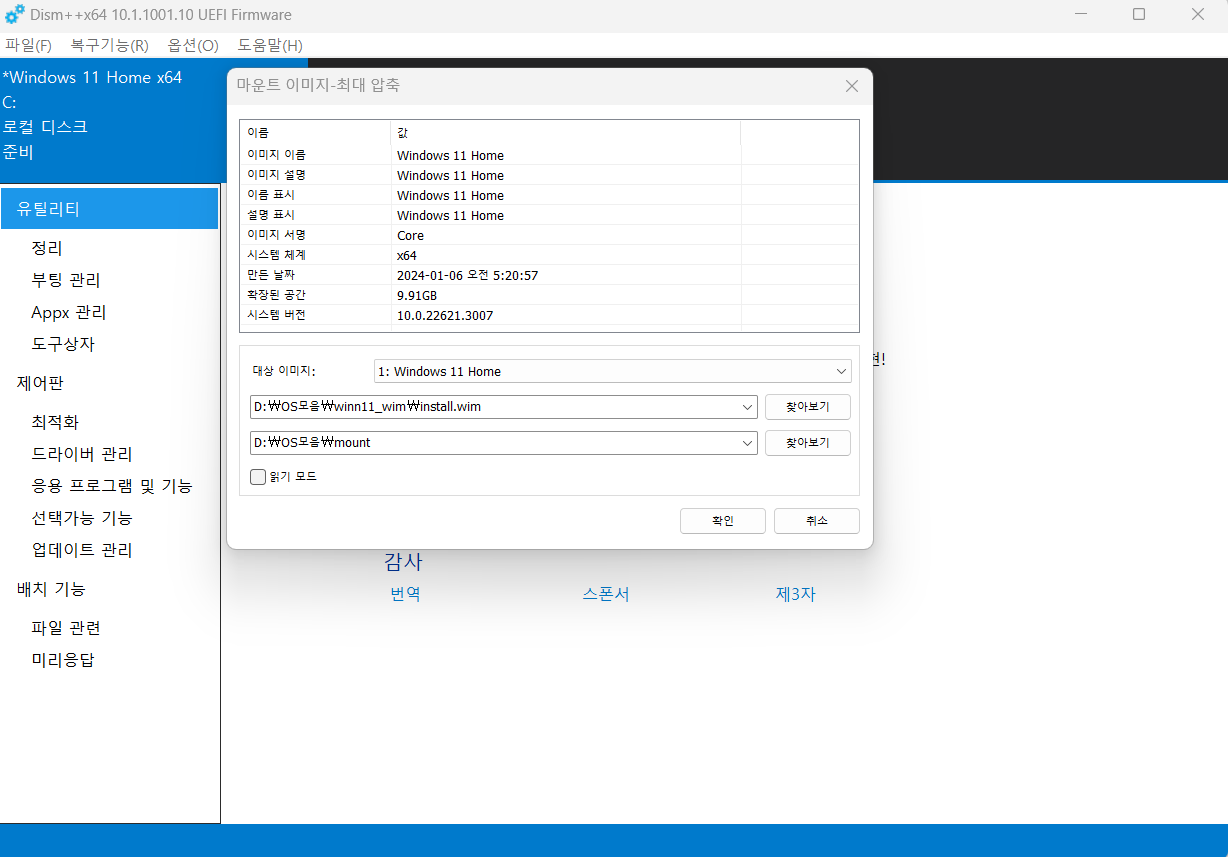Open the 옵션(O) menu
The image size is (1228, 857).
(x=193, y=45)
